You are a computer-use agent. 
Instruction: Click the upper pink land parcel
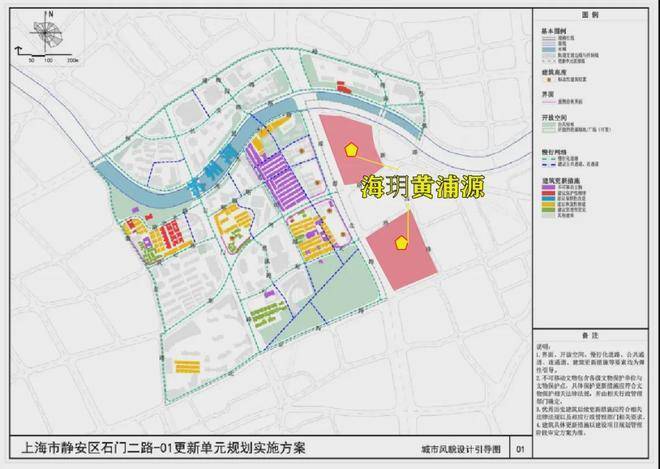(349, 148)
